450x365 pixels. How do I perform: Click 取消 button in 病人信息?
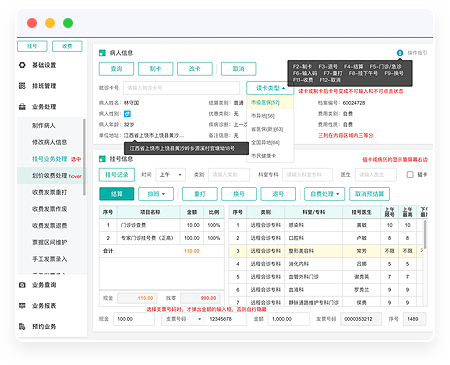pyautogui.click(x=239, y=69)
